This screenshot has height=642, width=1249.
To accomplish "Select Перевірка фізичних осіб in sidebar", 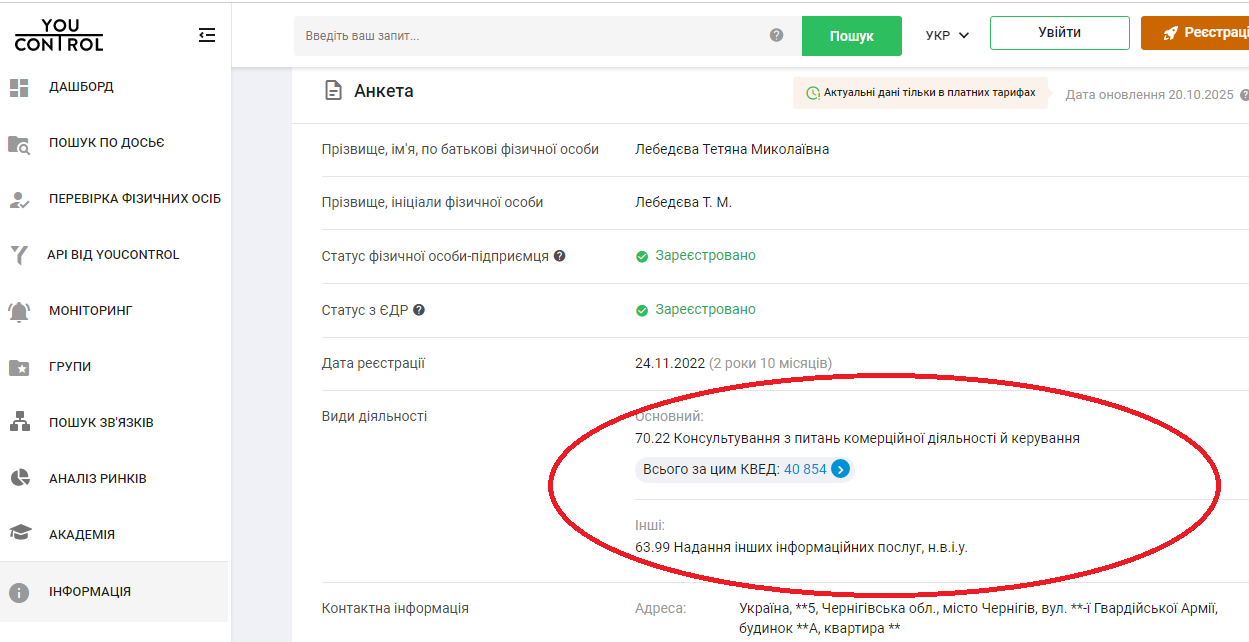I will pyautogui.click(x=134, y=199).
